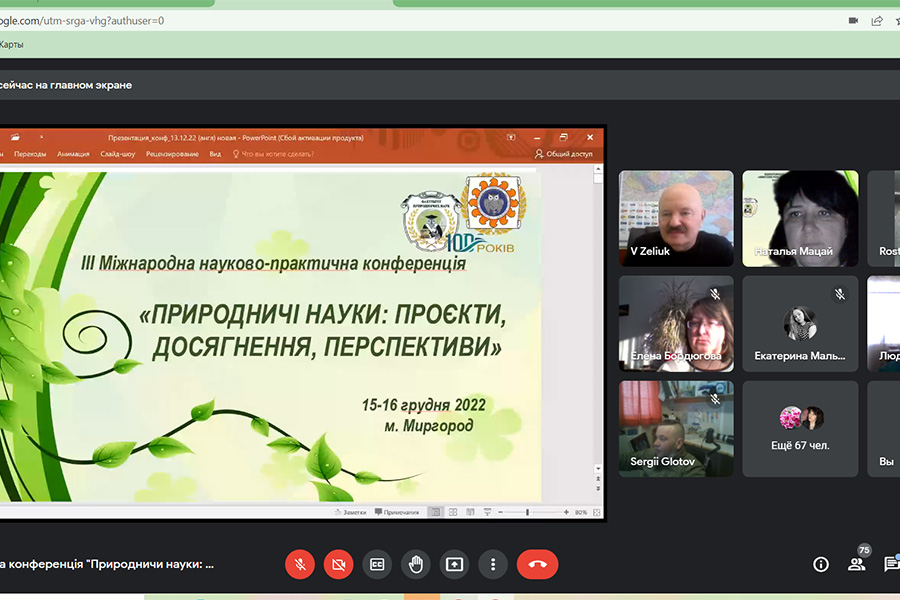
Task: Switch to the 'Слайд-шоу' ribbon tab
Action: coord(119,154)
